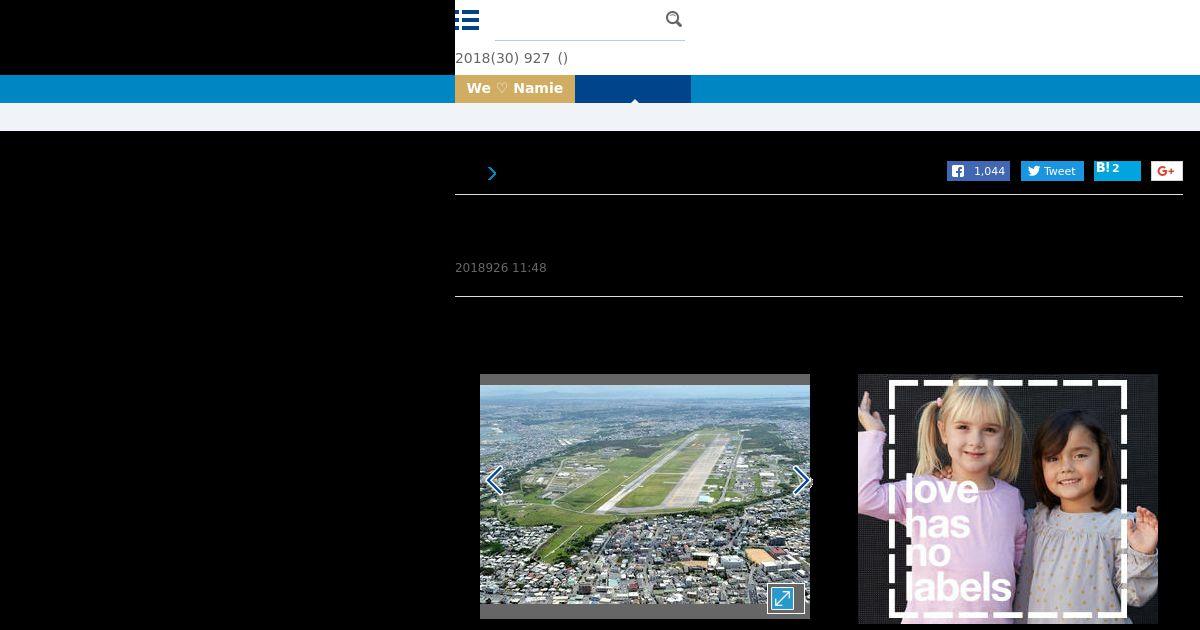This screenshot has width=1200, height=630.
Task: Click the Tweet share button
Action: 1052,171
